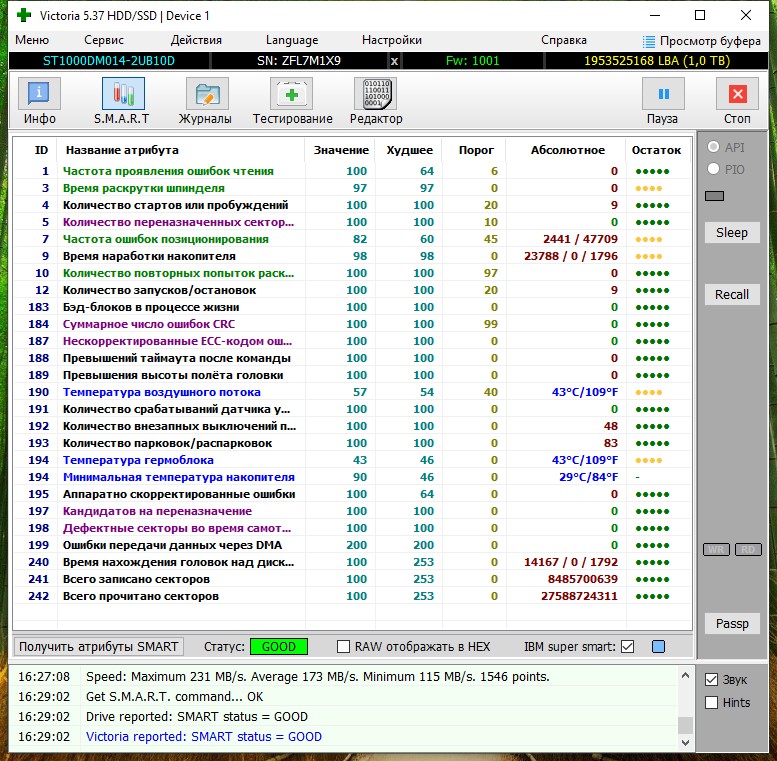The height and width of the screenshot is (761, 777).
Task: Click the model name ST1000DM014-2UB10D
Action: [x=109, y=61]
